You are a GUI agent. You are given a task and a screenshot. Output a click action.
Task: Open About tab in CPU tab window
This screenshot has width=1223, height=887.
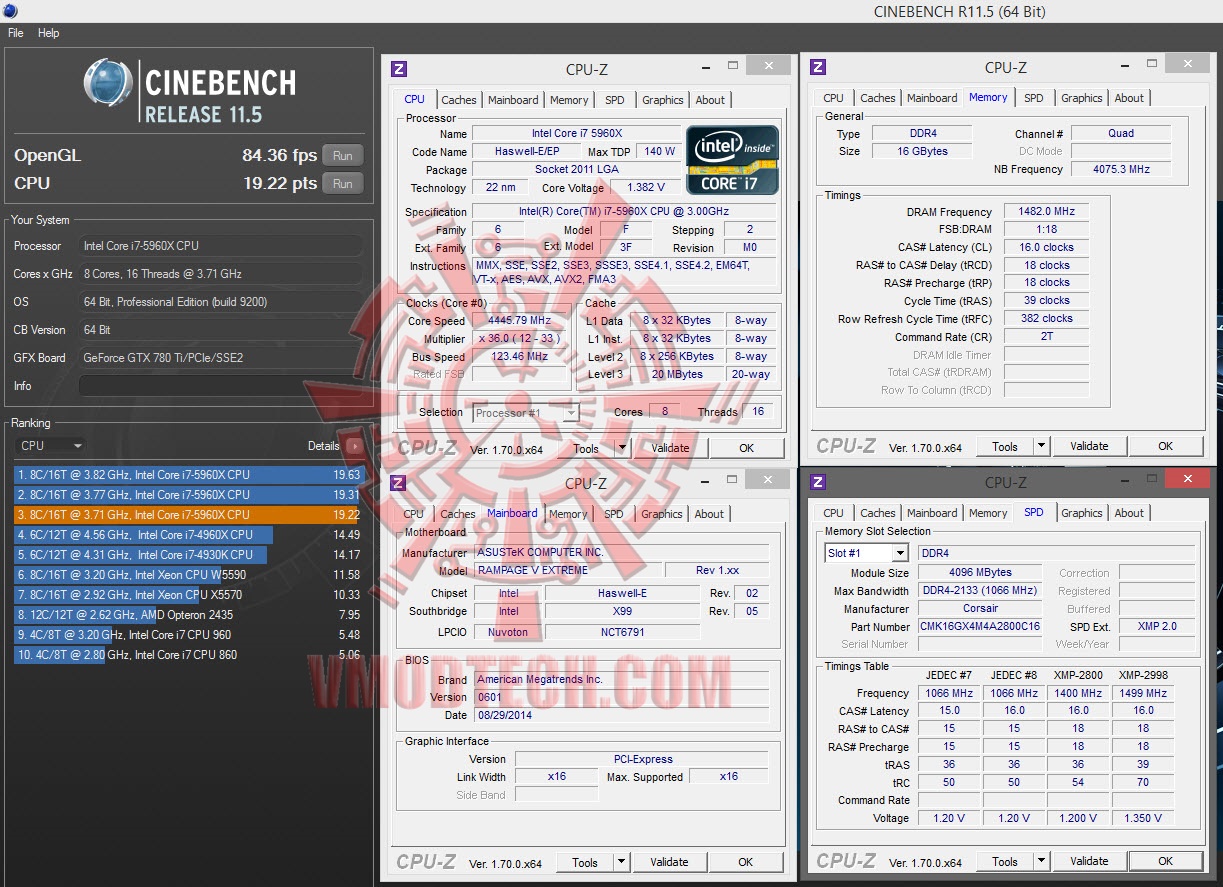point(710,100)
